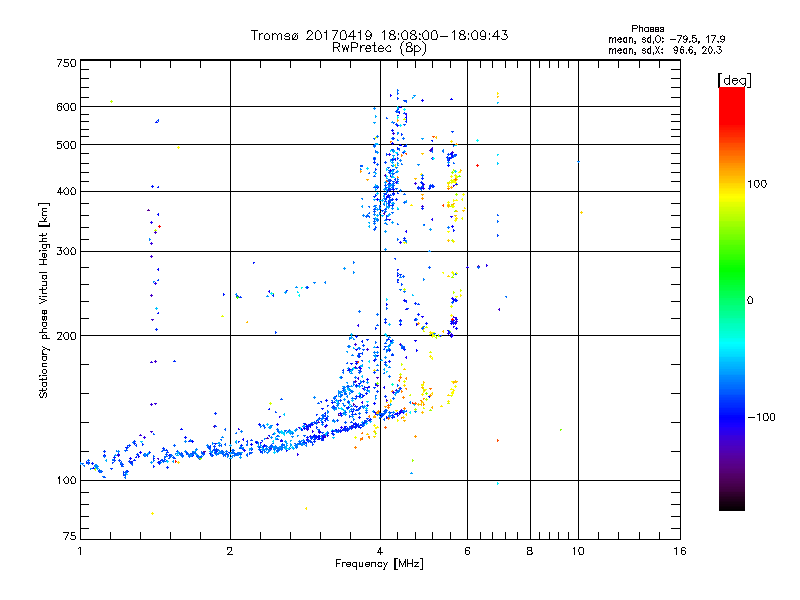Click the y-axis label '200'

pyautogui.click(x=66, y=336)
